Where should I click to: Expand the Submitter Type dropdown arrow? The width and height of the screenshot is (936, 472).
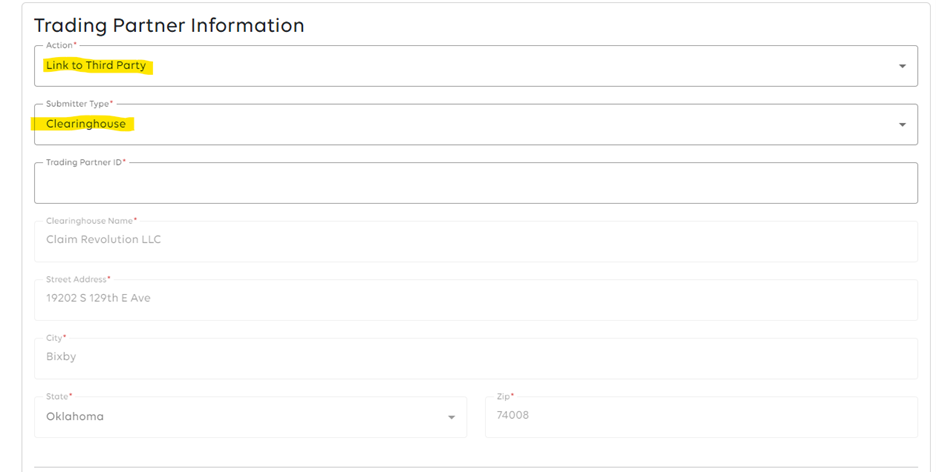901,125
